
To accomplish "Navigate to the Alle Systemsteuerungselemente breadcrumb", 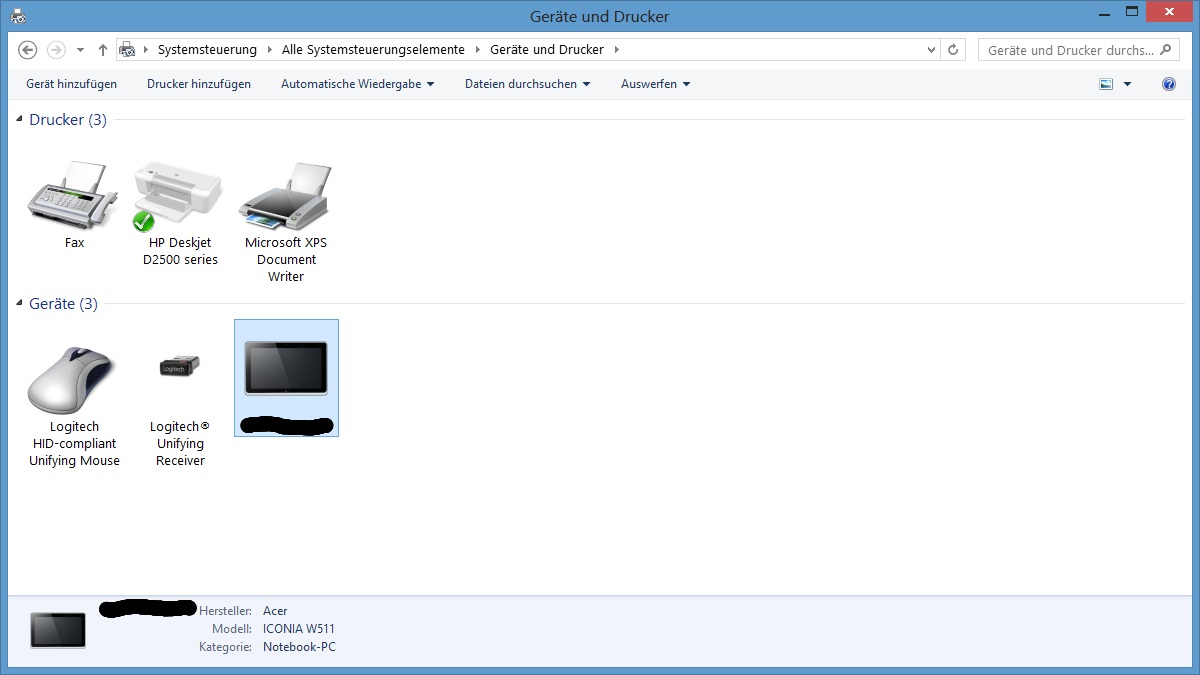I will (x=373, y=50).
